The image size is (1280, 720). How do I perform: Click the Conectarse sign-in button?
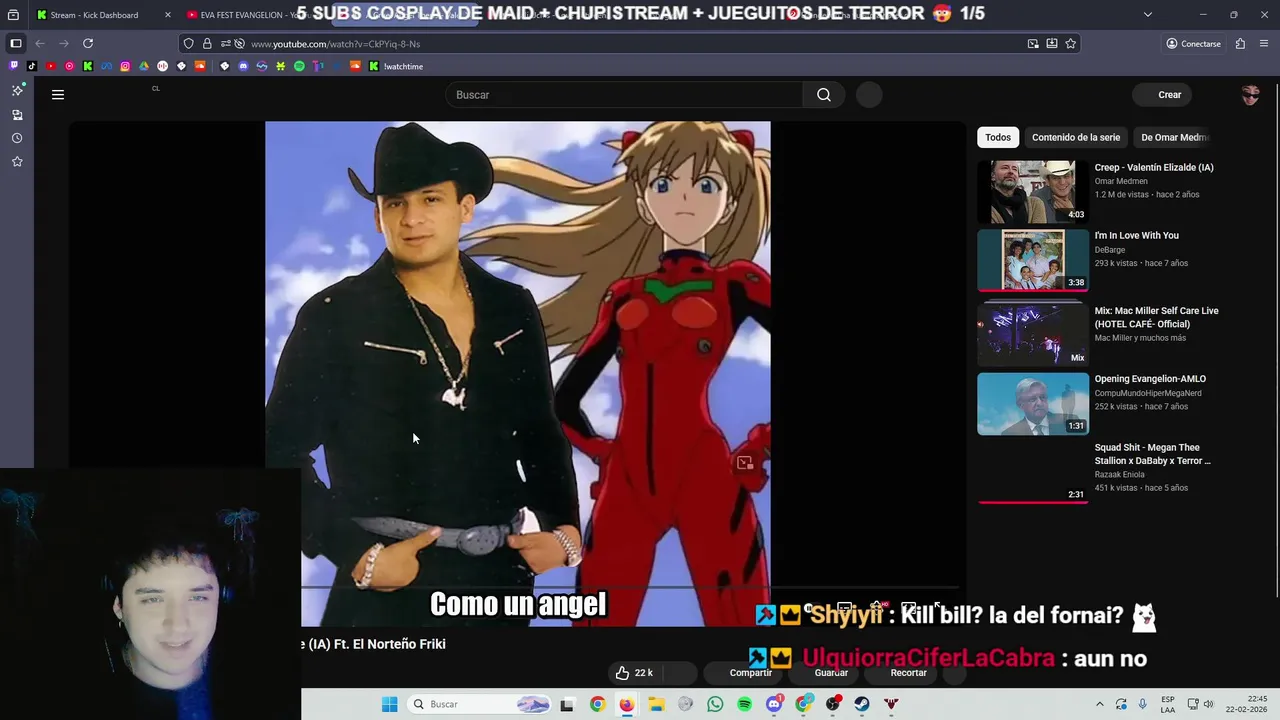1193,44
